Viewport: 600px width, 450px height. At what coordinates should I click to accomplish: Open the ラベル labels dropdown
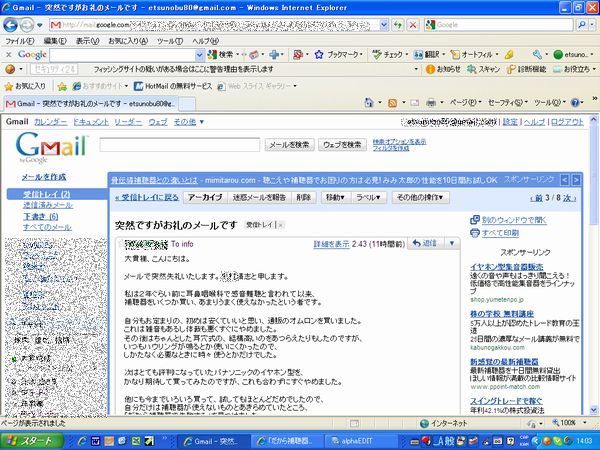(368, 197)
